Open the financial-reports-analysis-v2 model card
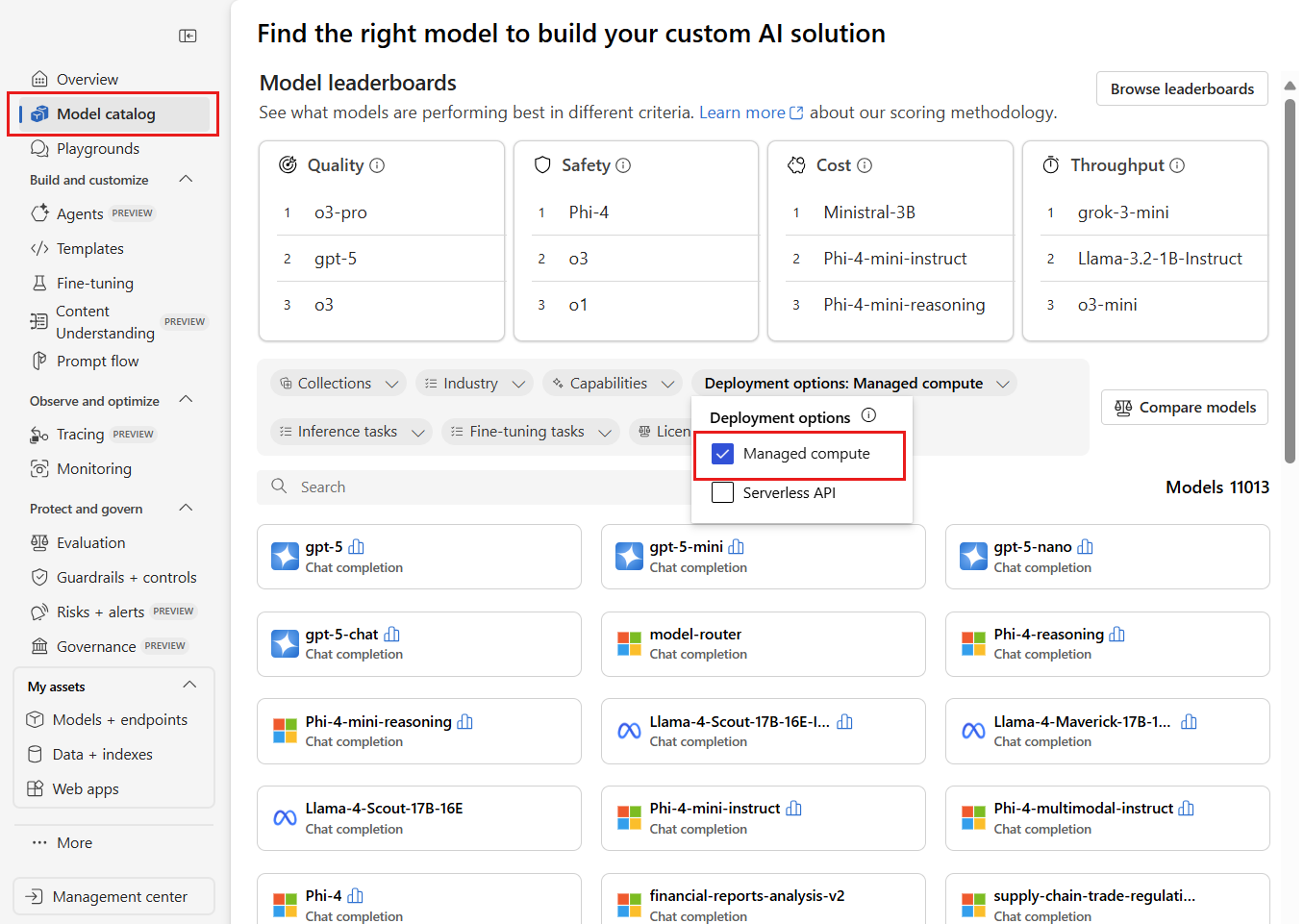 (764, 899)
